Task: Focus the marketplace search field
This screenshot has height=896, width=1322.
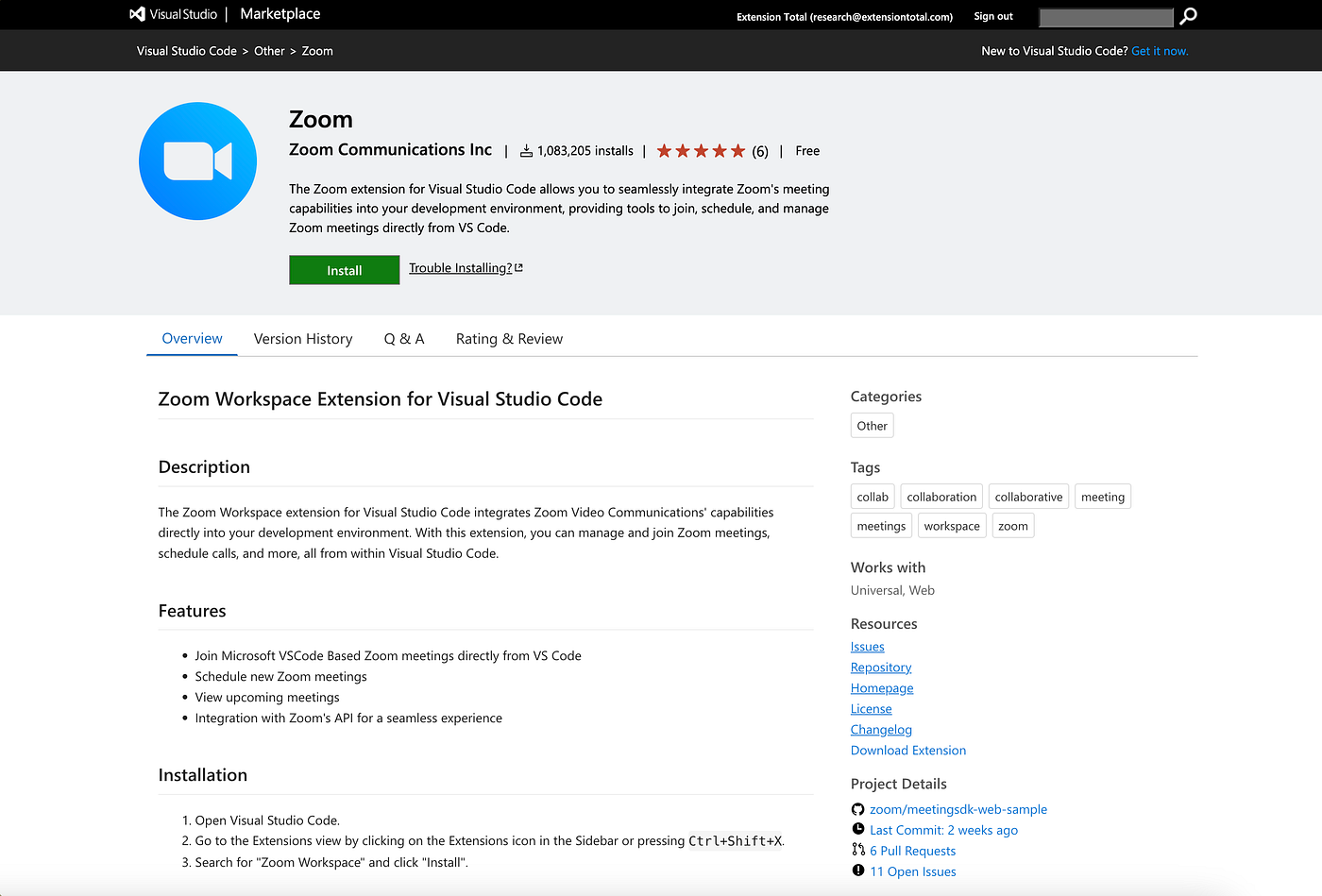Action: (1106, 17)
